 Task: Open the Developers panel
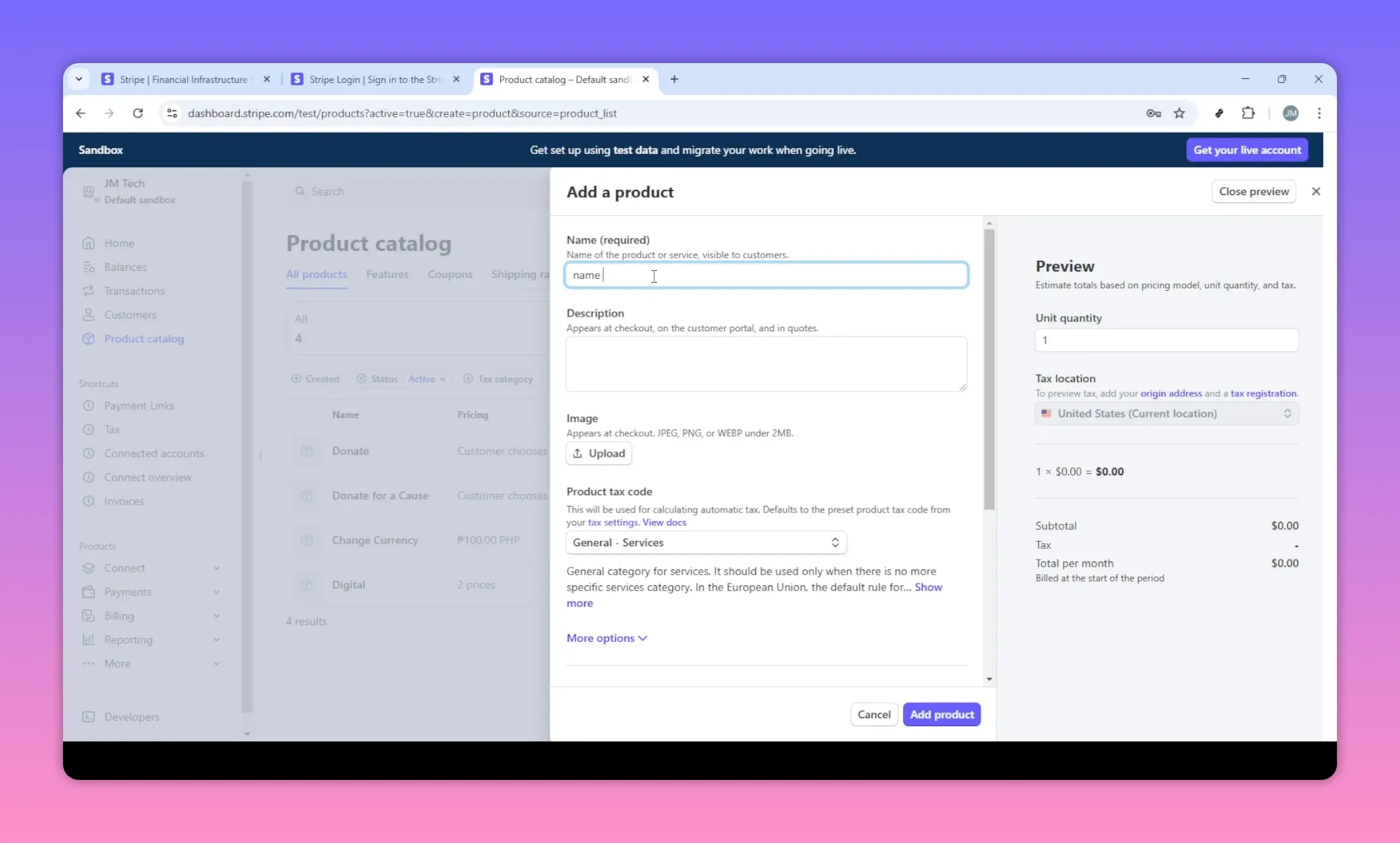coord(131,717)
